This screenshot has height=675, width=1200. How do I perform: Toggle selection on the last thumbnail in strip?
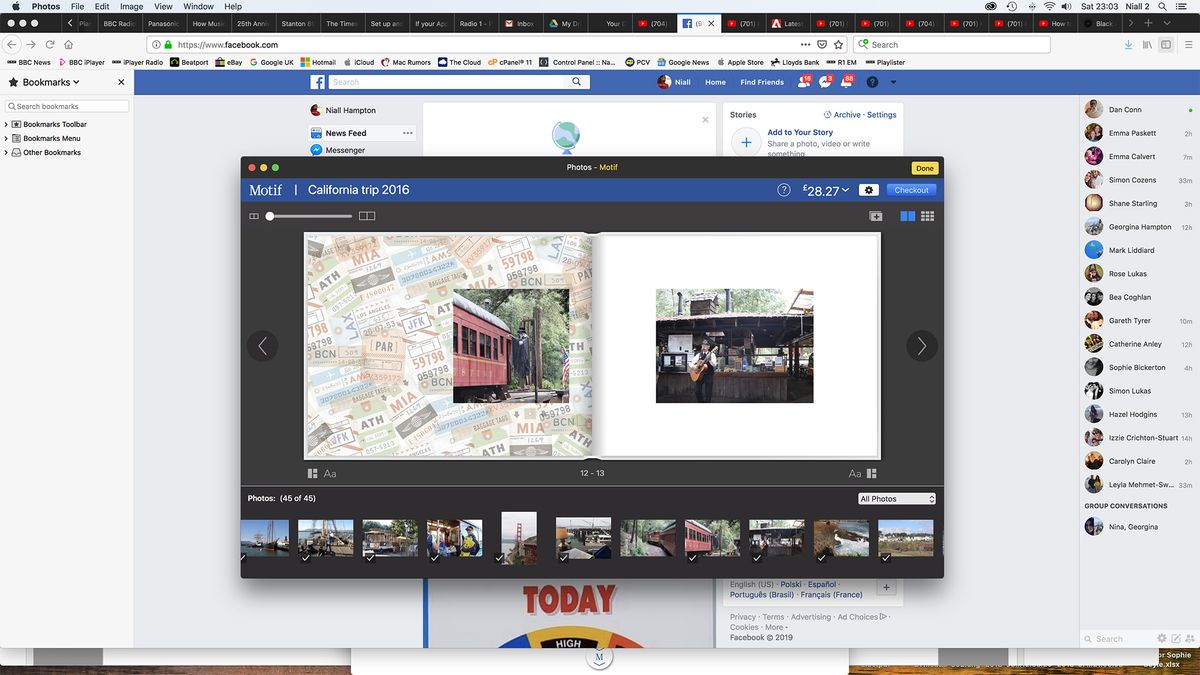tap(884, 557)
